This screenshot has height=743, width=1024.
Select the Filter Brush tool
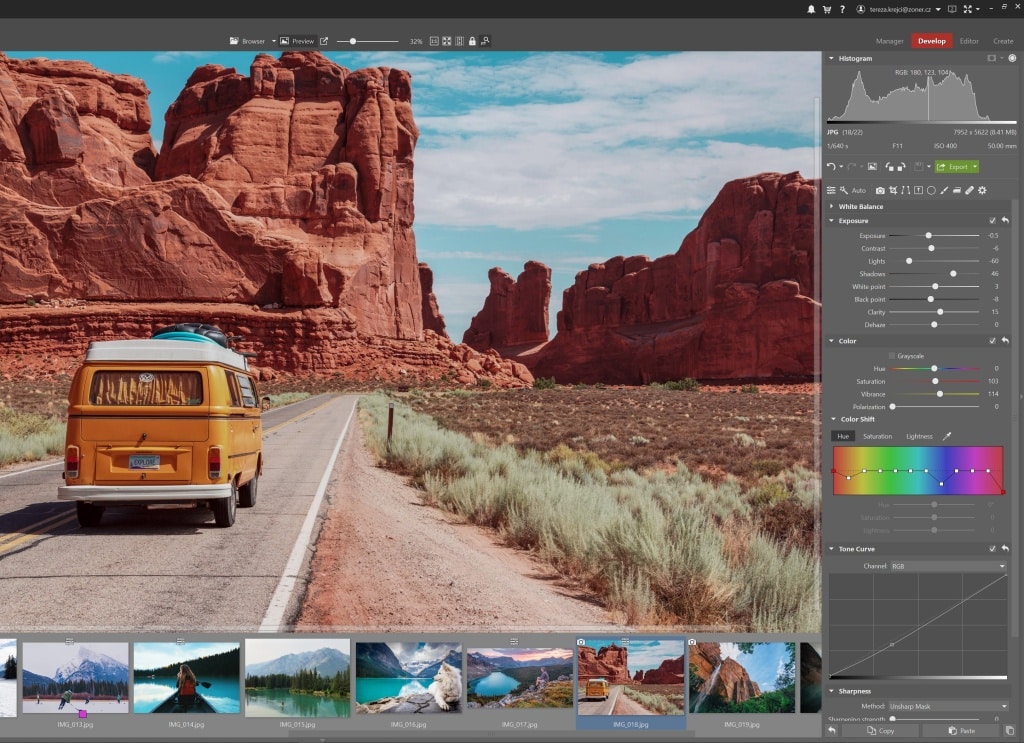tap(944, 190)
